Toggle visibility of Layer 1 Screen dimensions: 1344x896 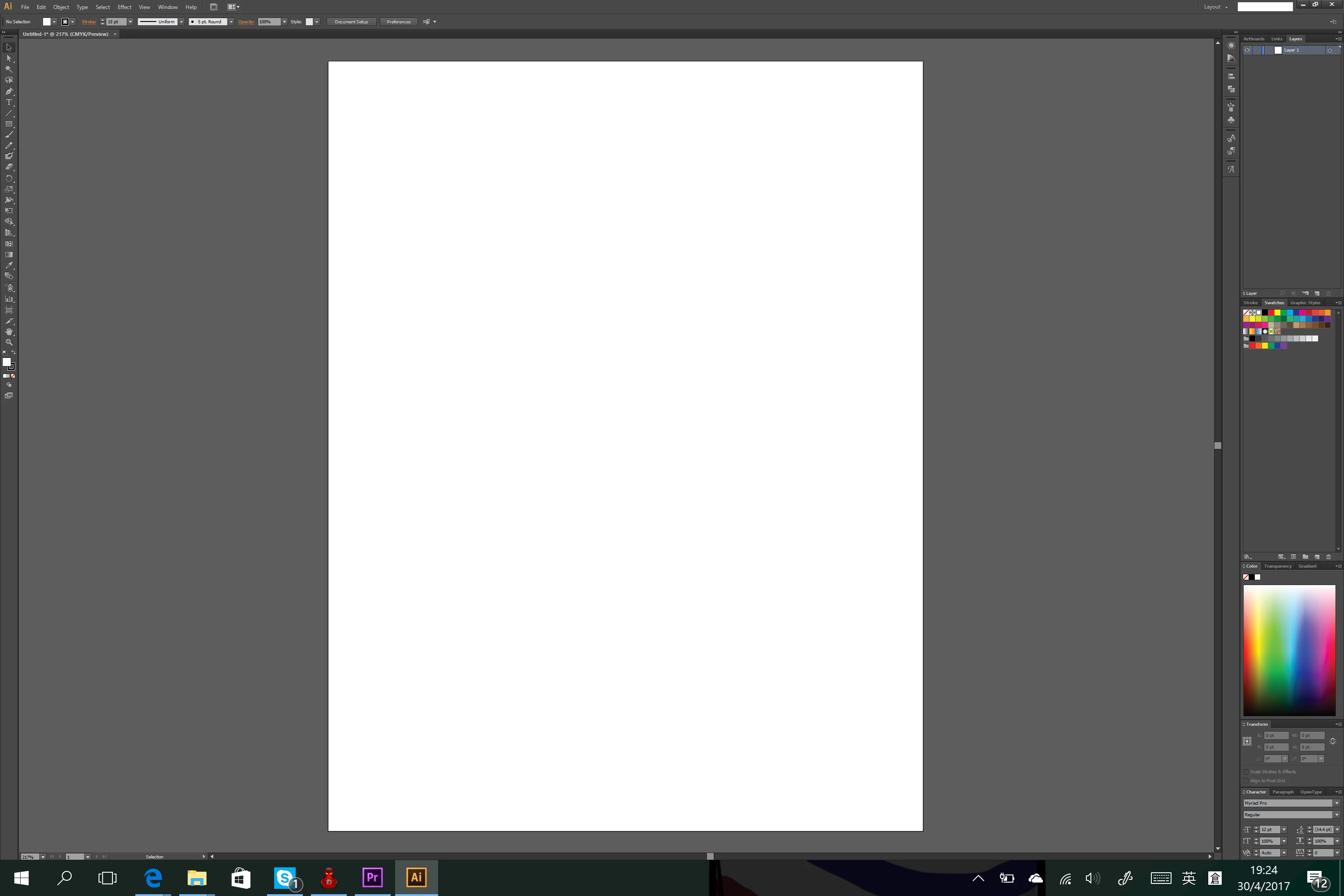point(1247,50)
